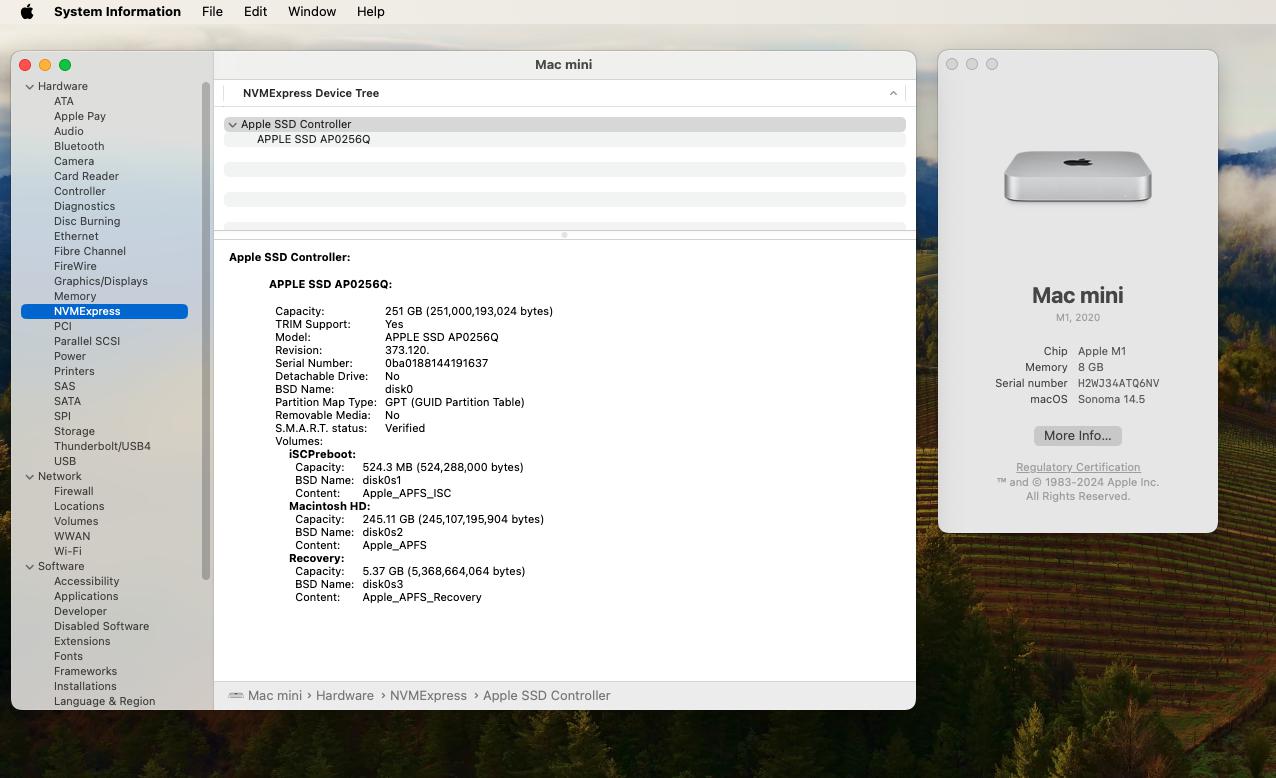This screenshot has width=1276, height=778.
Task: Select Applications in the sidebar
Action: click(86, 596)
